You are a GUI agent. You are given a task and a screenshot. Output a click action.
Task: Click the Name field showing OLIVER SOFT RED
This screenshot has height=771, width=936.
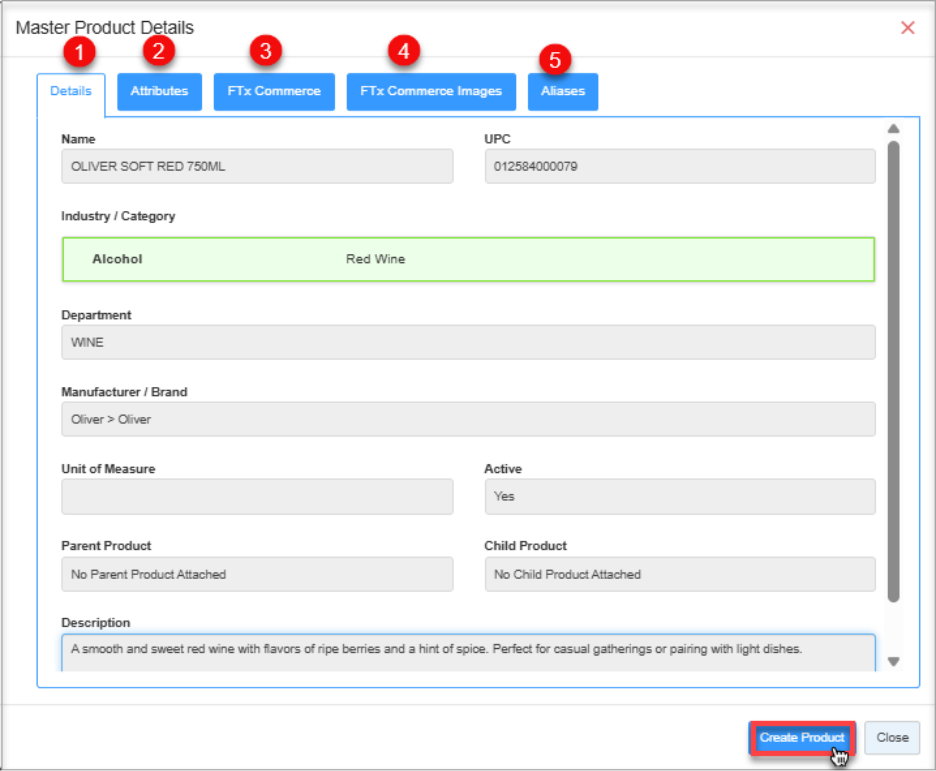pyautogui.click(x=257, y=166)
